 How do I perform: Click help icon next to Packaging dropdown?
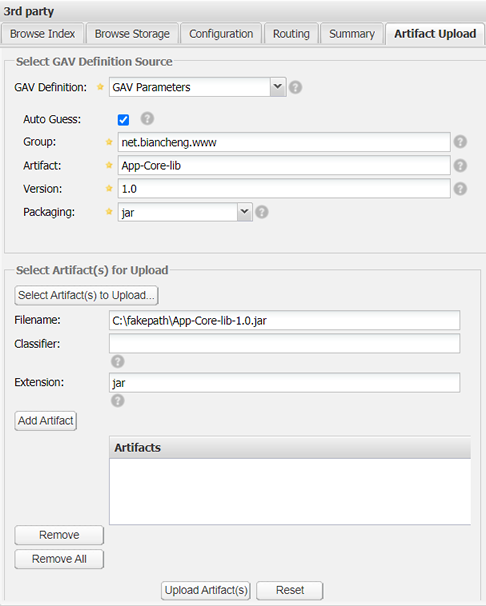click(x=262, y=212)
